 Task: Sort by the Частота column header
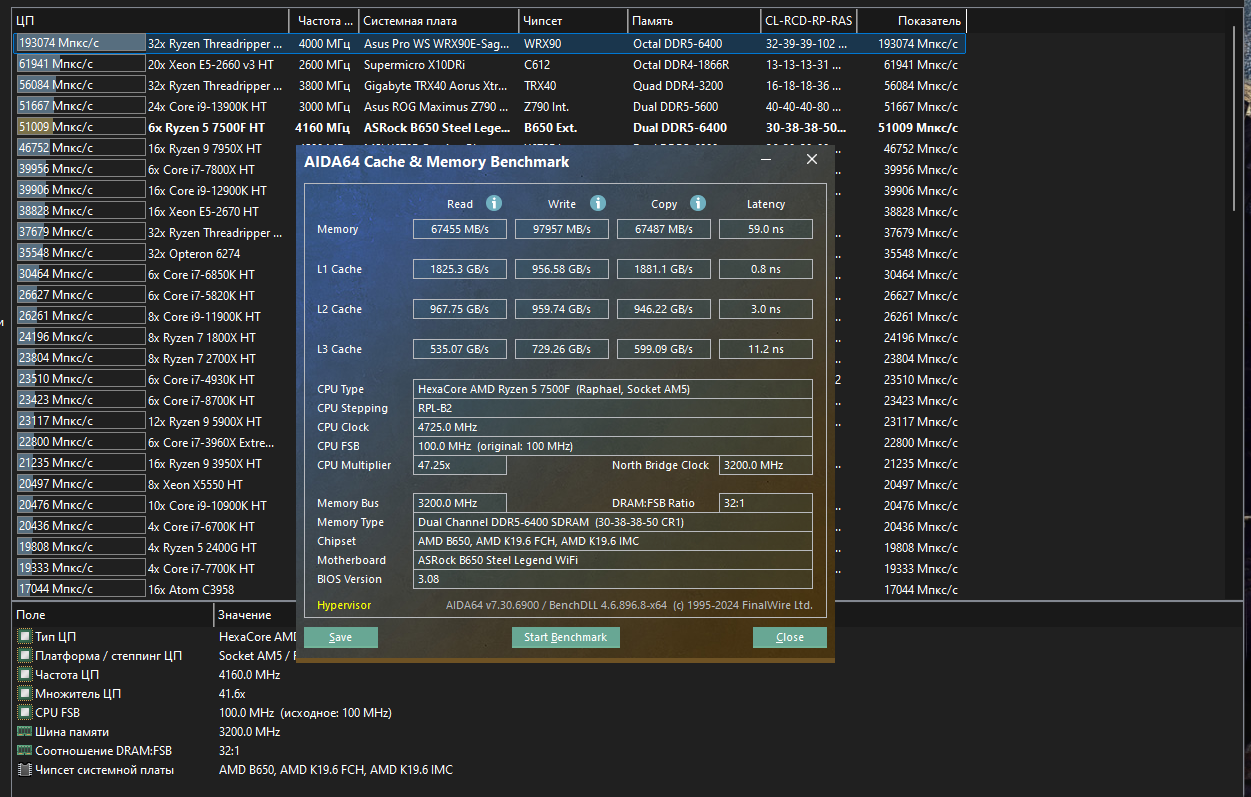(323, 21)
